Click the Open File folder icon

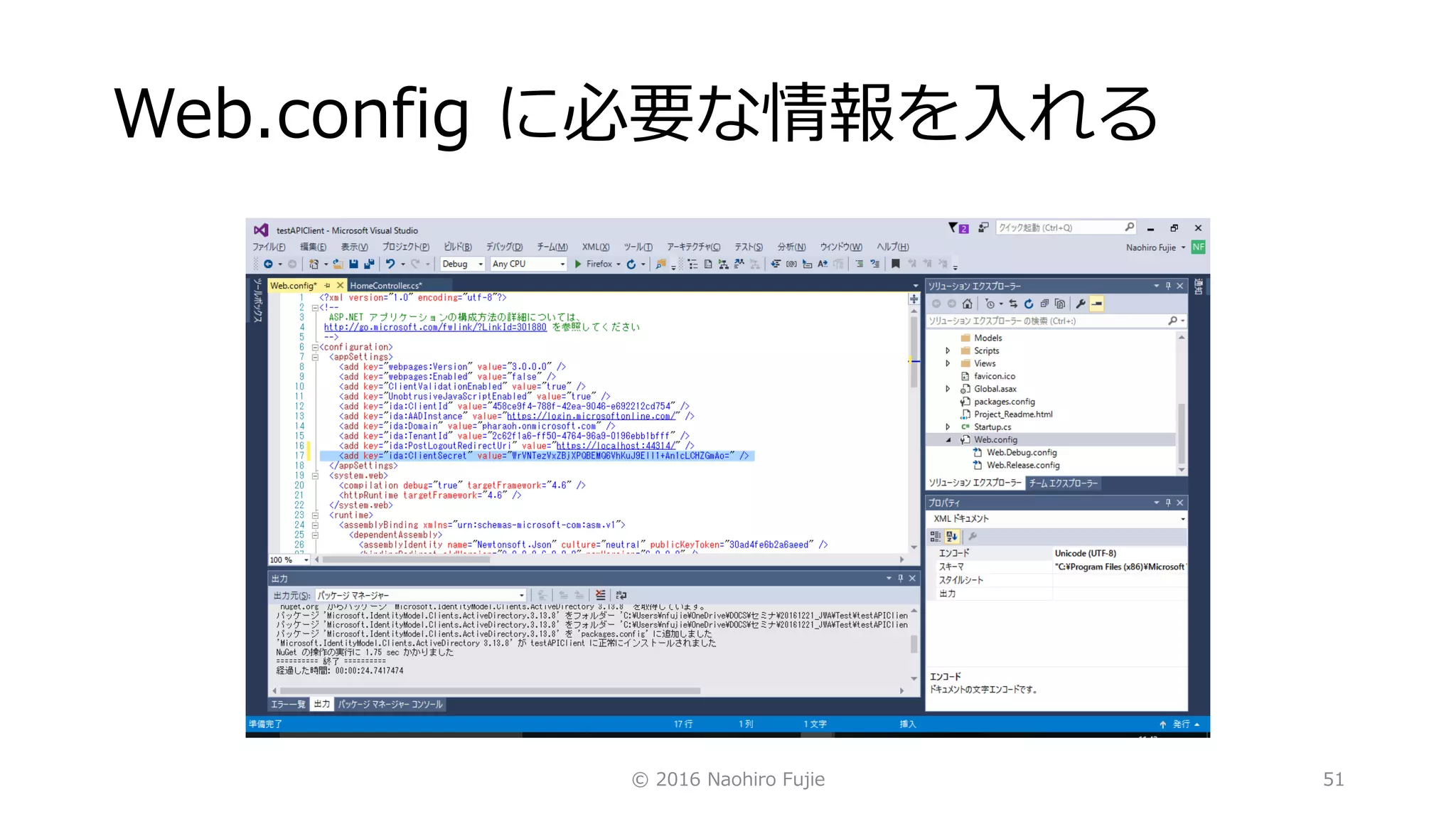point(338,264)
